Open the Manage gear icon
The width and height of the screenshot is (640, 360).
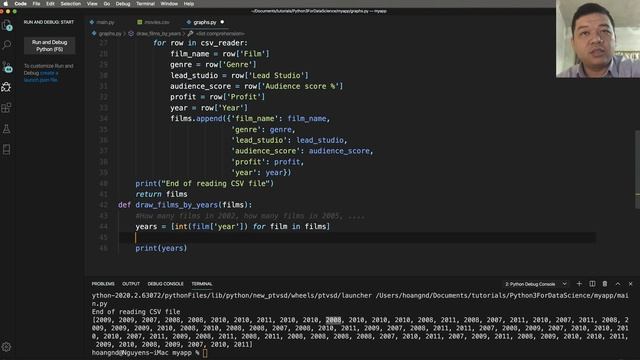[7, 347]
